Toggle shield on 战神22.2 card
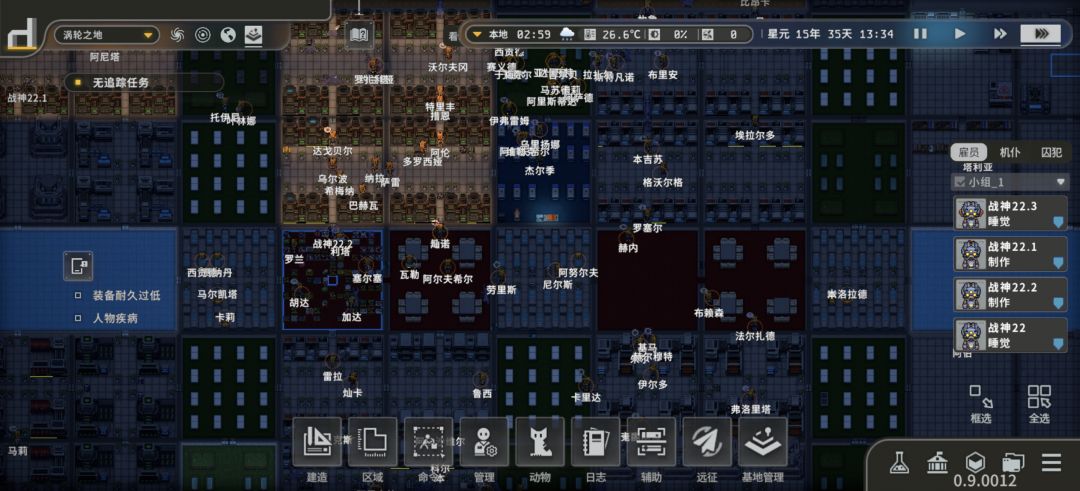1080x491 pixels. coord(1058,302)
